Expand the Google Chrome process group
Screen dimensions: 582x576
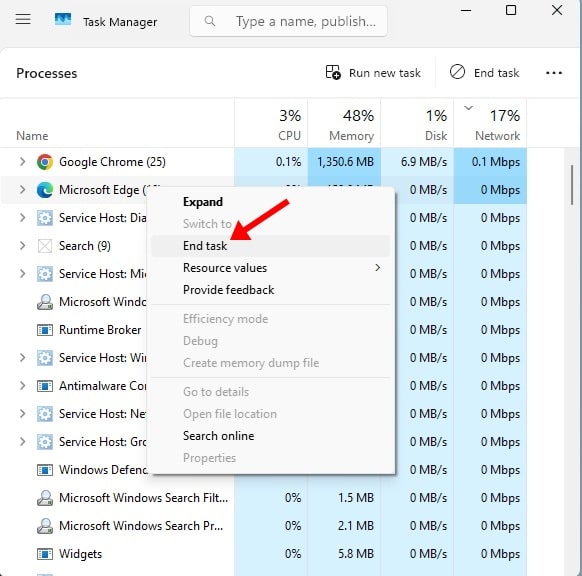(x=22, y=161)
